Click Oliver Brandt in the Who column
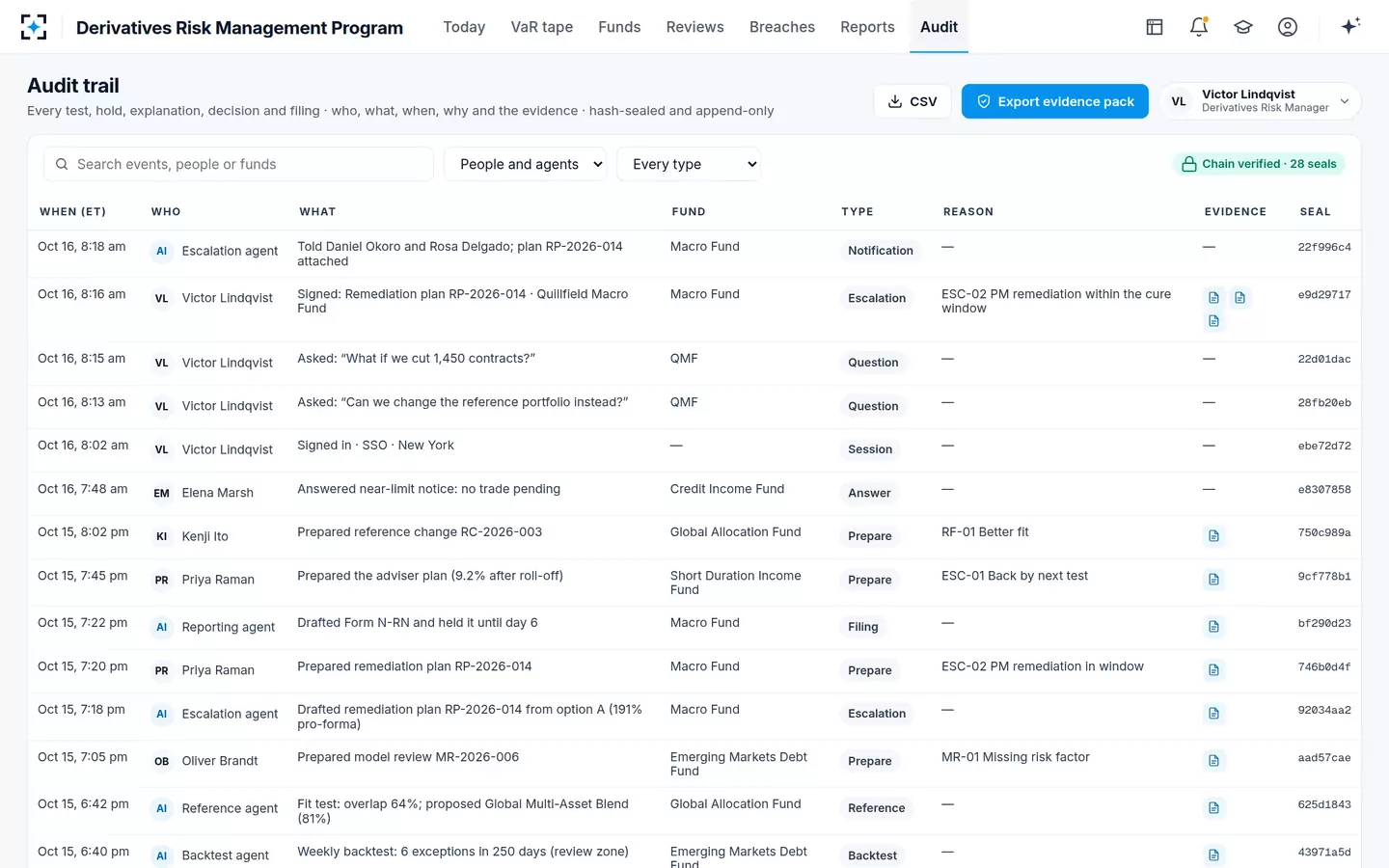Screen dimensions: 1389x868 point(220,761)
